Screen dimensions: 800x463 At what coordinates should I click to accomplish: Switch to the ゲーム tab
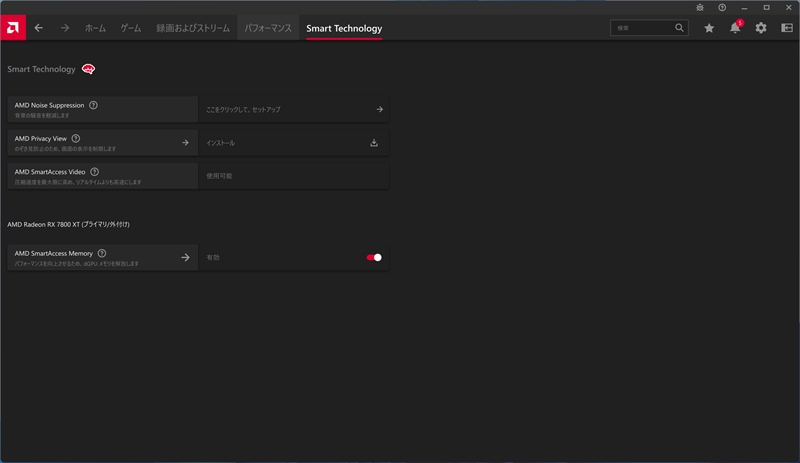click(131, 28)
